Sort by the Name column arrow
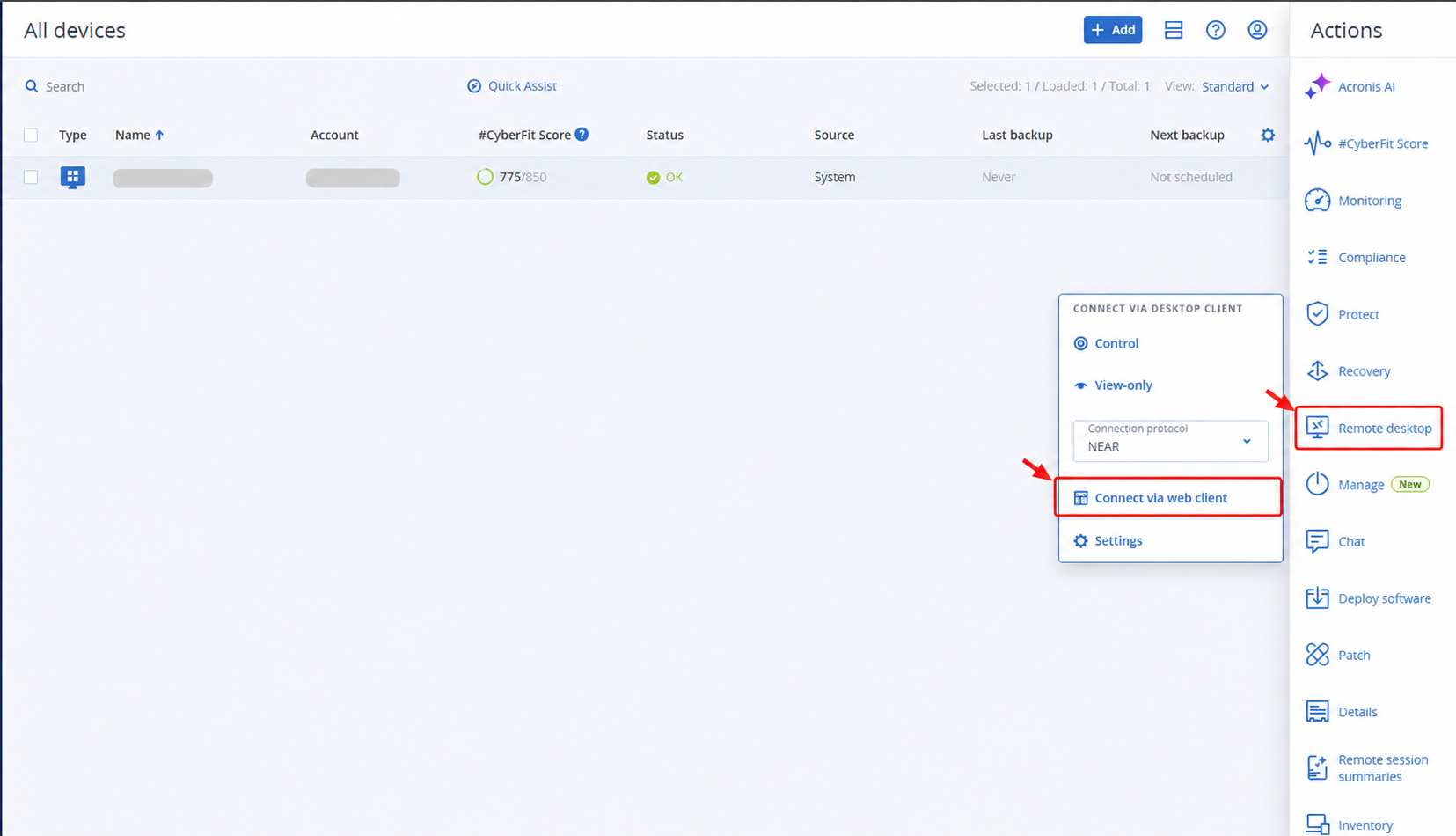 tap(159, 135)
